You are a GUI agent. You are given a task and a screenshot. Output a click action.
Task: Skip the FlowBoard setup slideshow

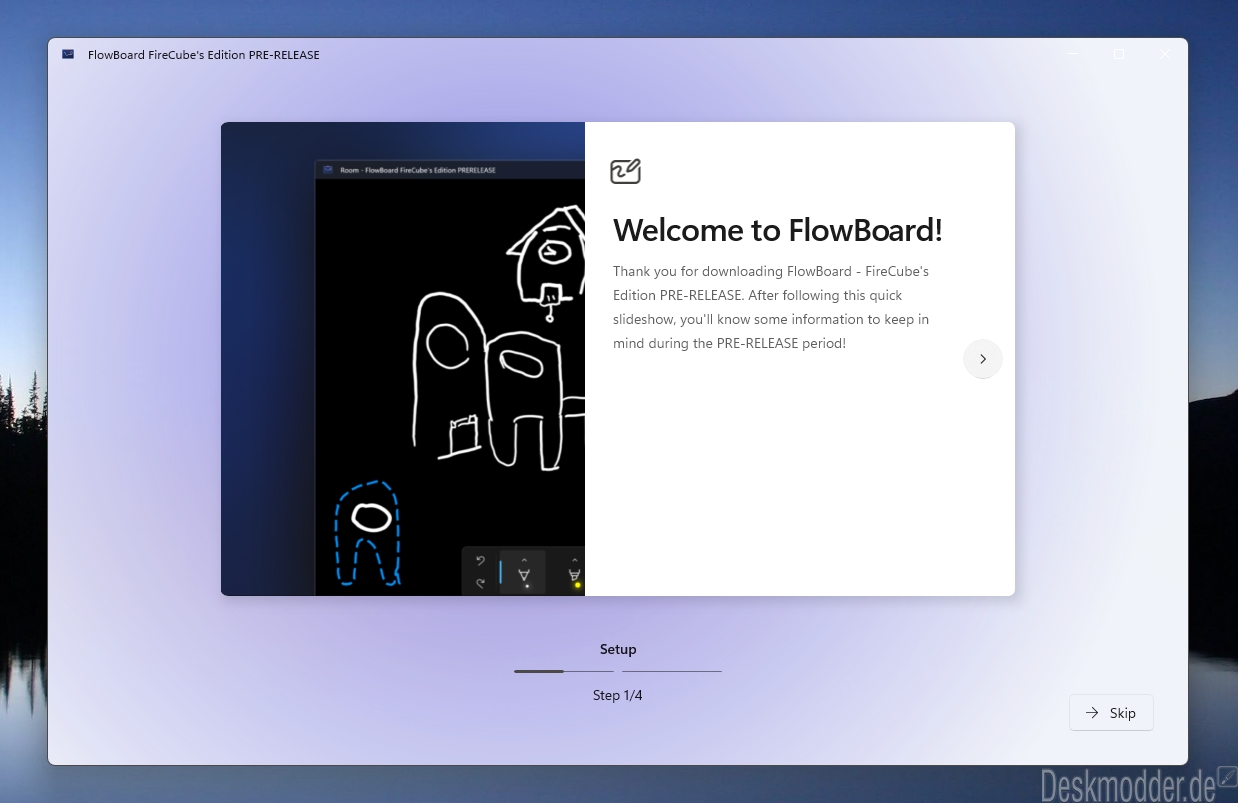click(x=1111, y=713)
